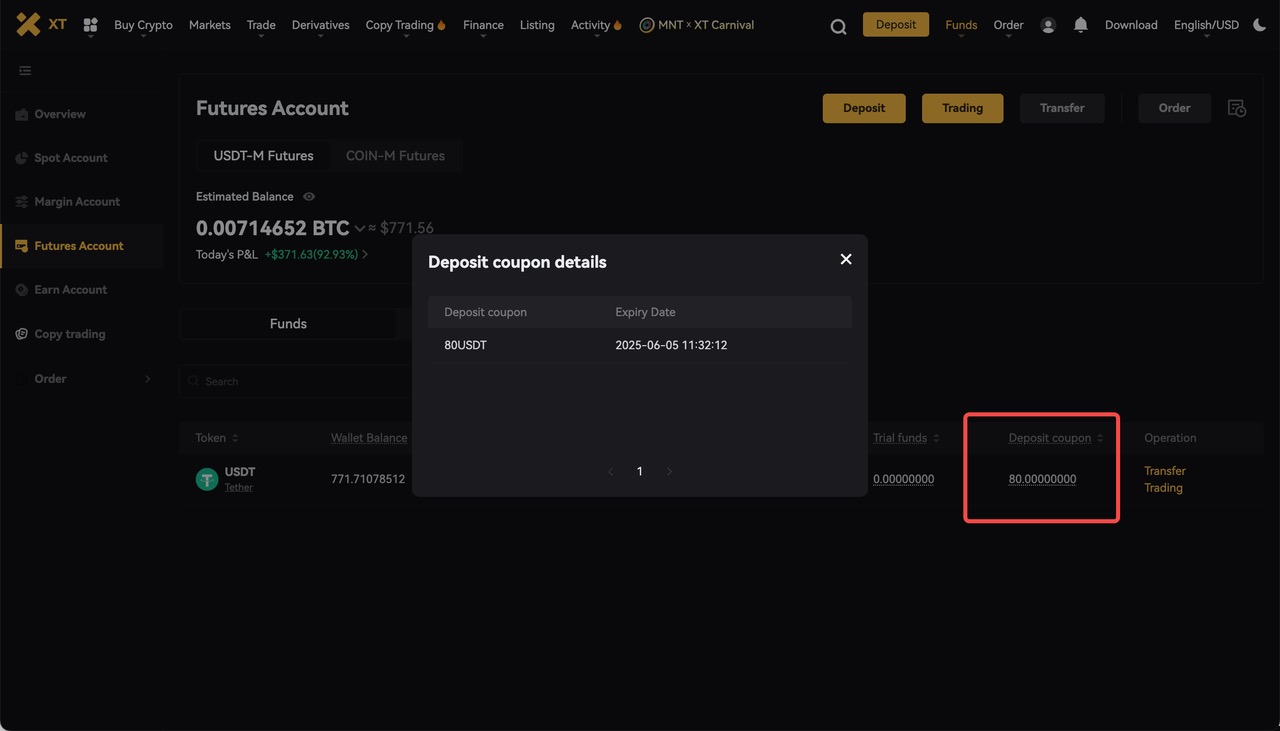Screen dimensions: 1280x731
Task: Click the XT logo in header
Action: pos(41,25)
